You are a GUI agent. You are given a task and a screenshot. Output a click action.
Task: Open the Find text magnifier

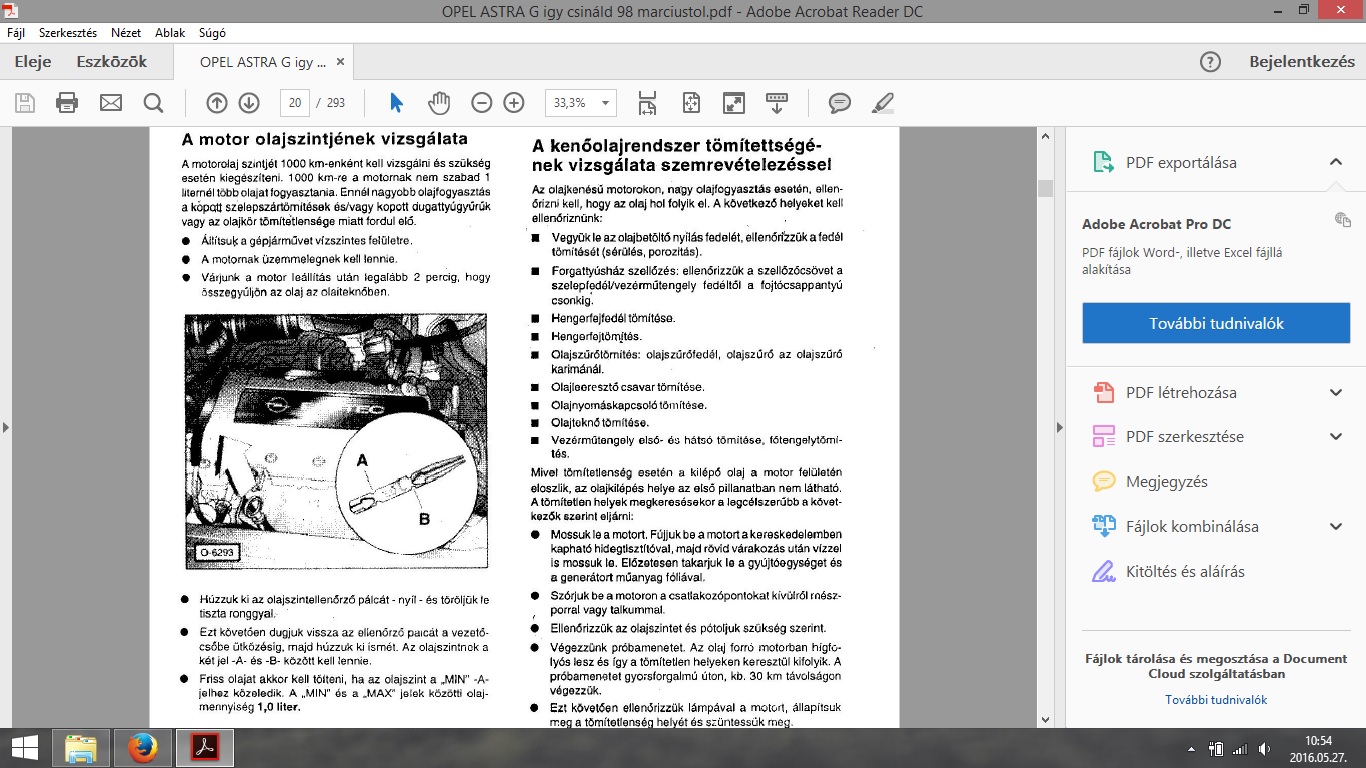click(x=153, y=103)
